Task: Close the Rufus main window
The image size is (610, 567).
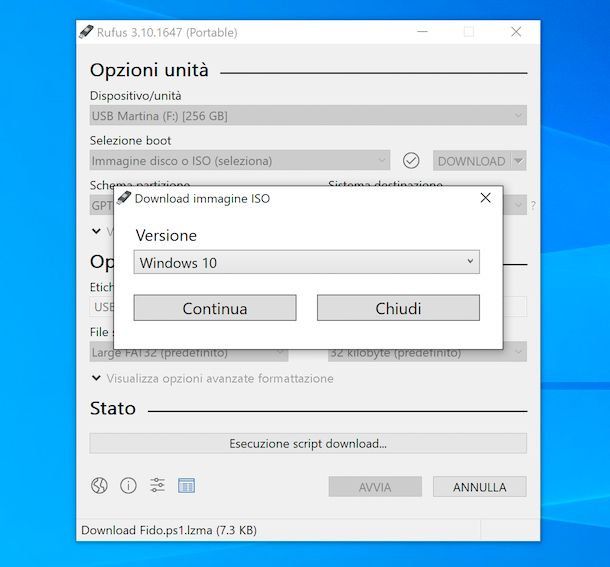Action: (516, 32)
